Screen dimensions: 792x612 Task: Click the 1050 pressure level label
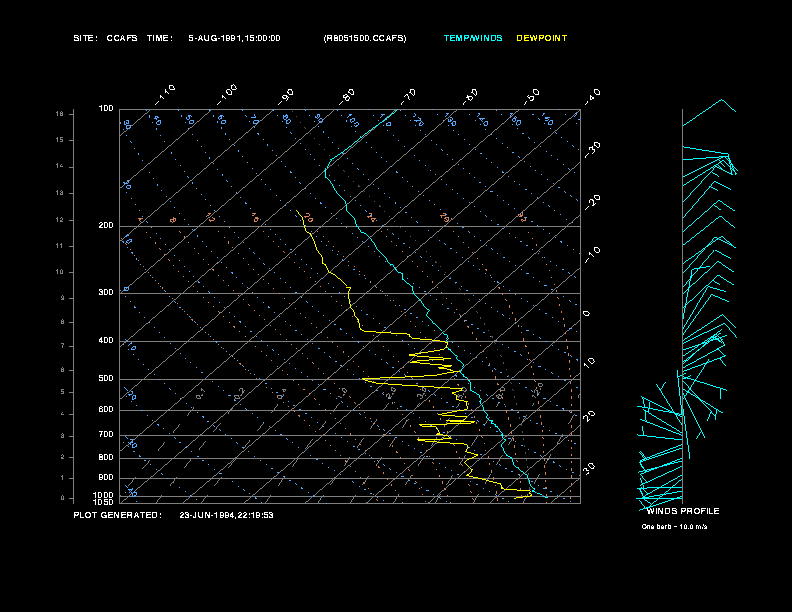tap(104, 502)
